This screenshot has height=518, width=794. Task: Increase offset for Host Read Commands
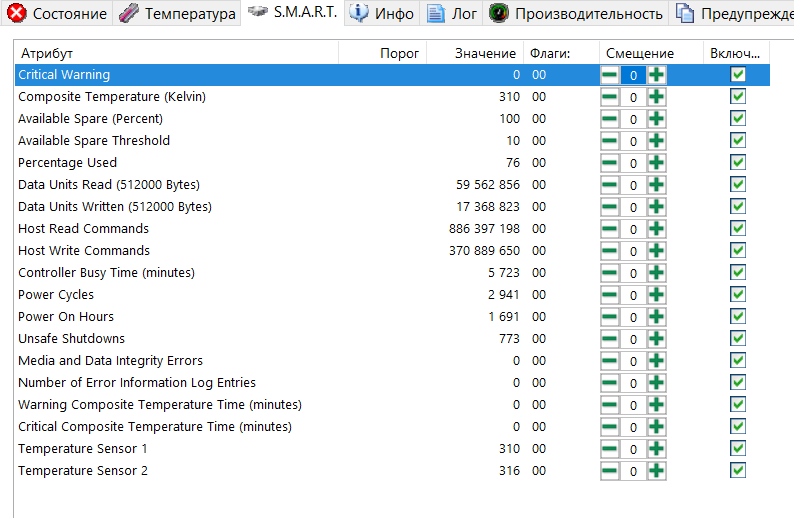(656, 229)
